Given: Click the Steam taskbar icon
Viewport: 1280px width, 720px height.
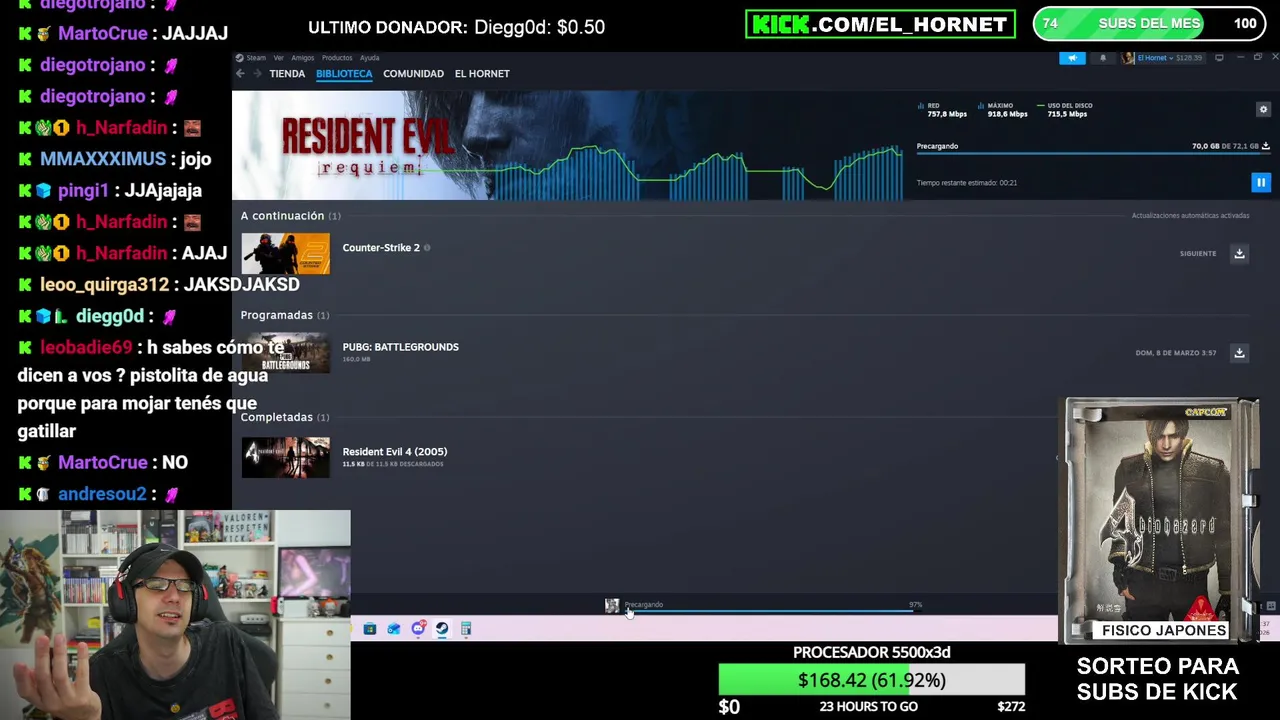Looking at the screenshot, I should coord(442,629).
